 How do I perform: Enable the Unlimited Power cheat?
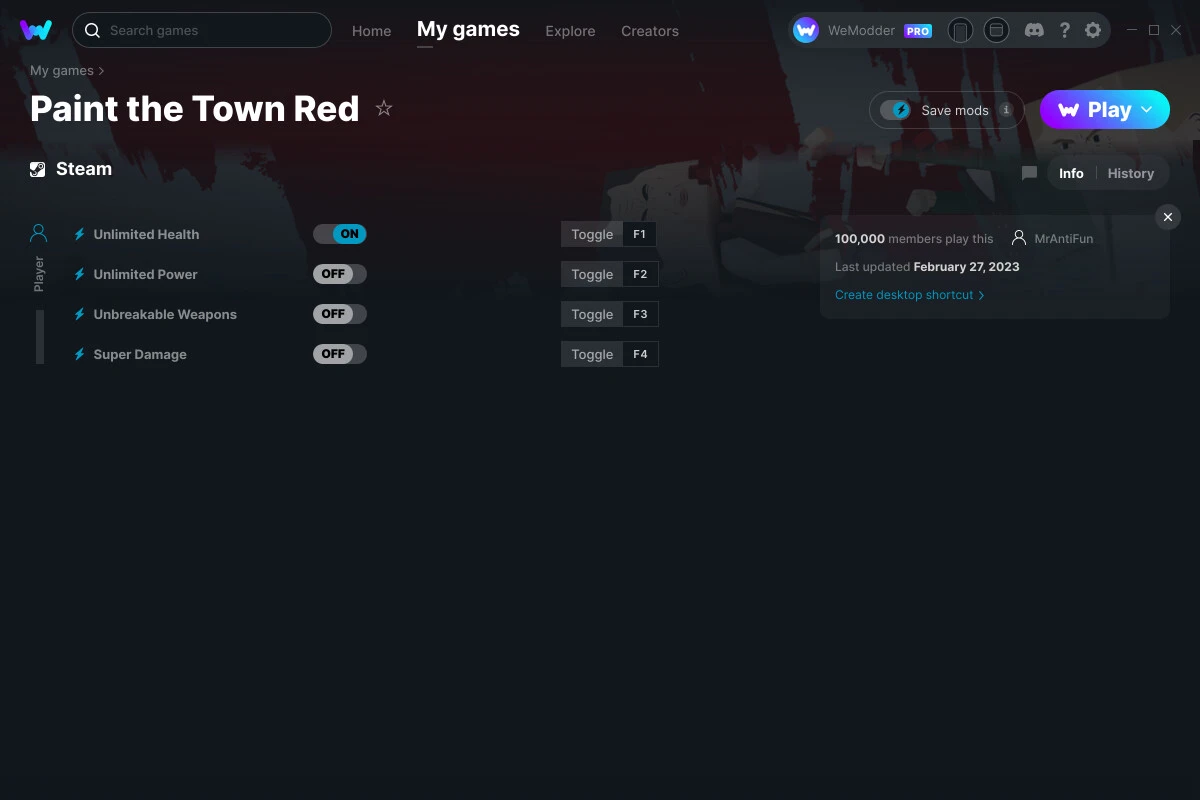pos(340,273)
